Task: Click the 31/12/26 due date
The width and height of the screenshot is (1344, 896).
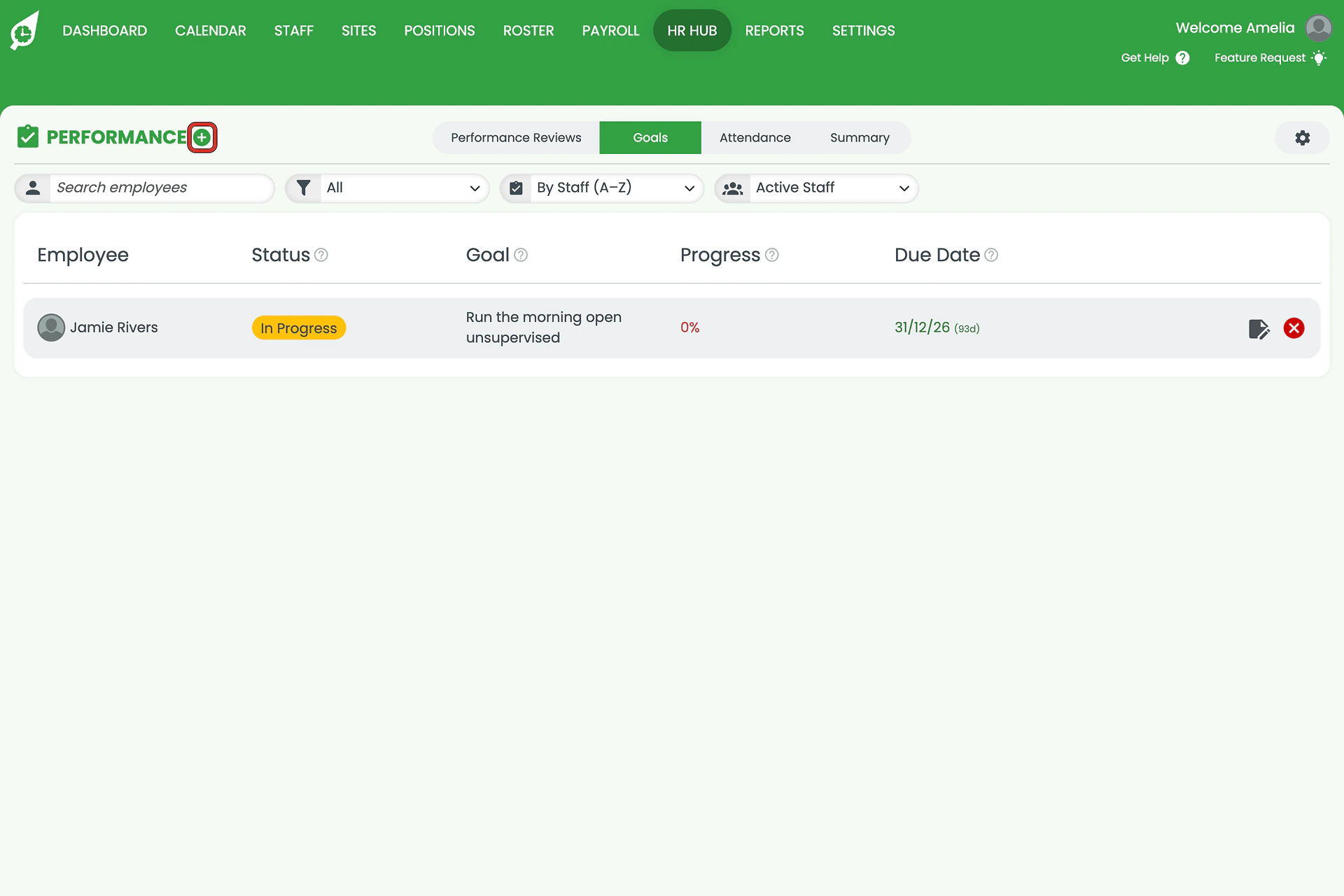Action: (922, 328)
